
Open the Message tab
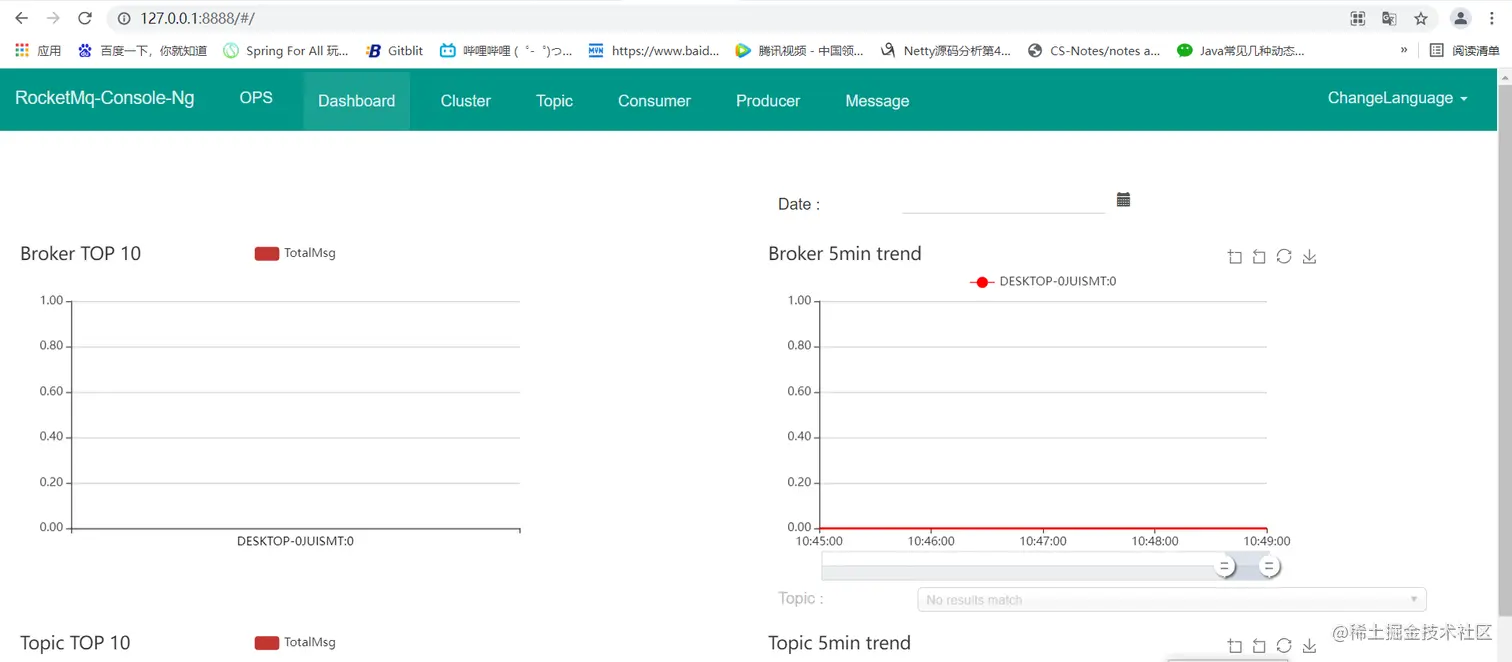coord(877,101)
